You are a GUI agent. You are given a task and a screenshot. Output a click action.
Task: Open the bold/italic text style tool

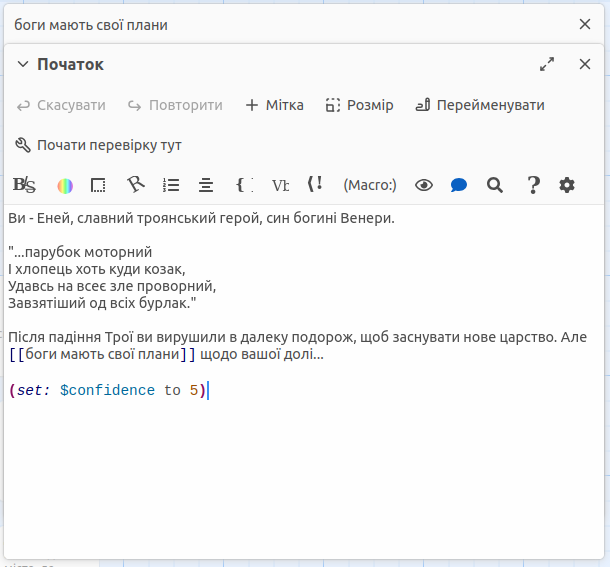click(x=24, y=185)
